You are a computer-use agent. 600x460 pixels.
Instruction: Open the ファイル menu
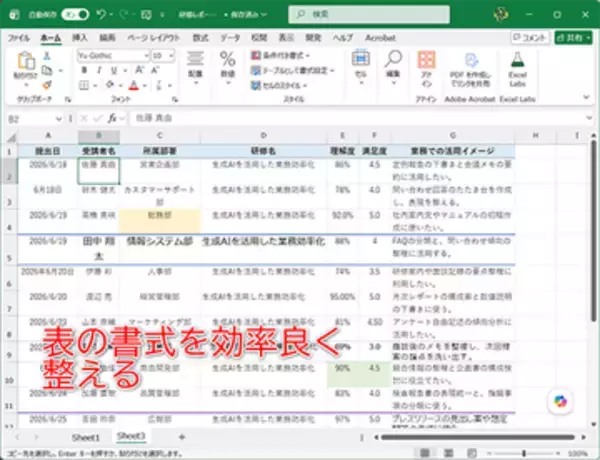coord(19,38)
